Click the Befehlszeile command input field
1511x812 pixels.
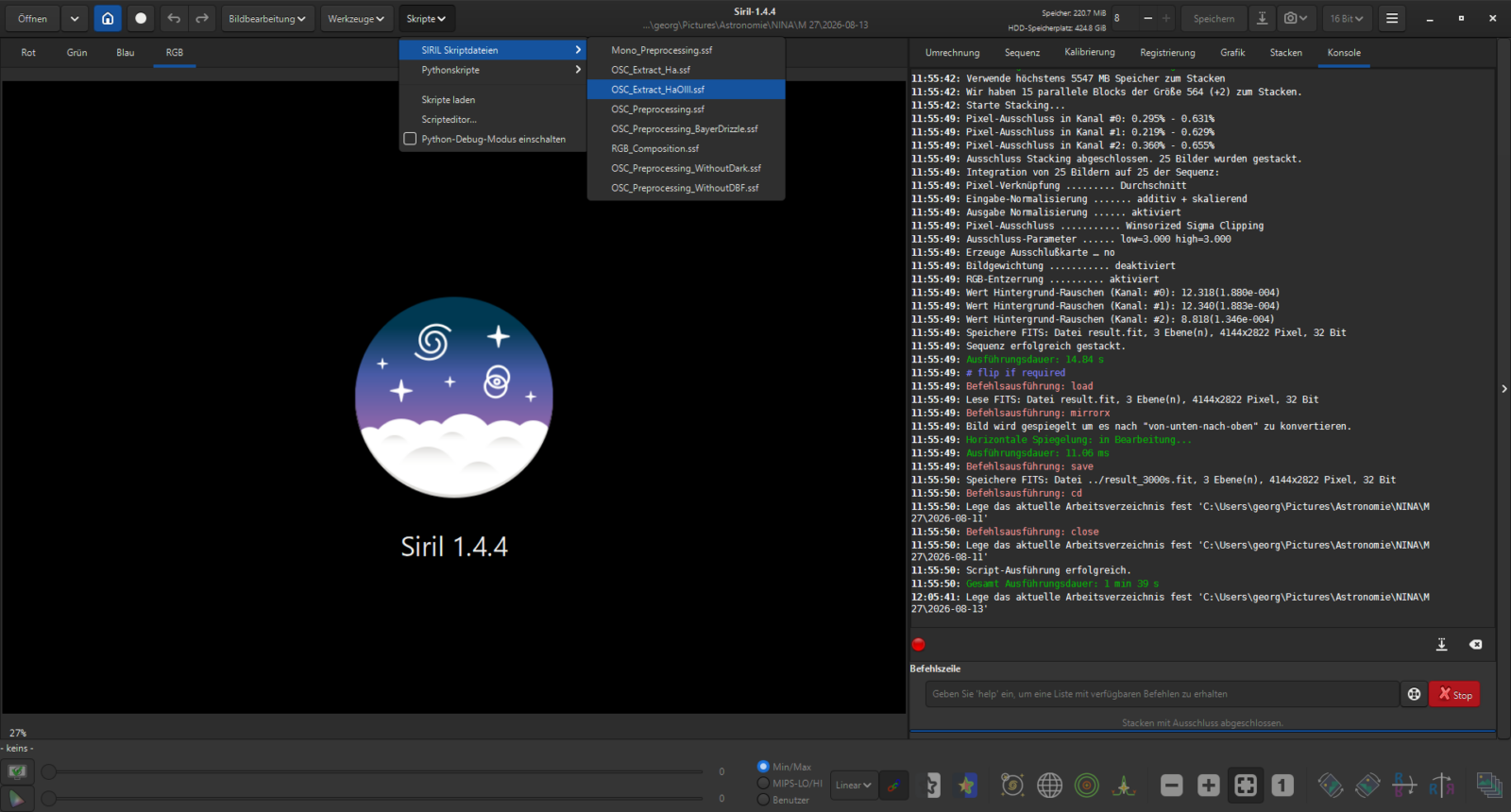1162,694
